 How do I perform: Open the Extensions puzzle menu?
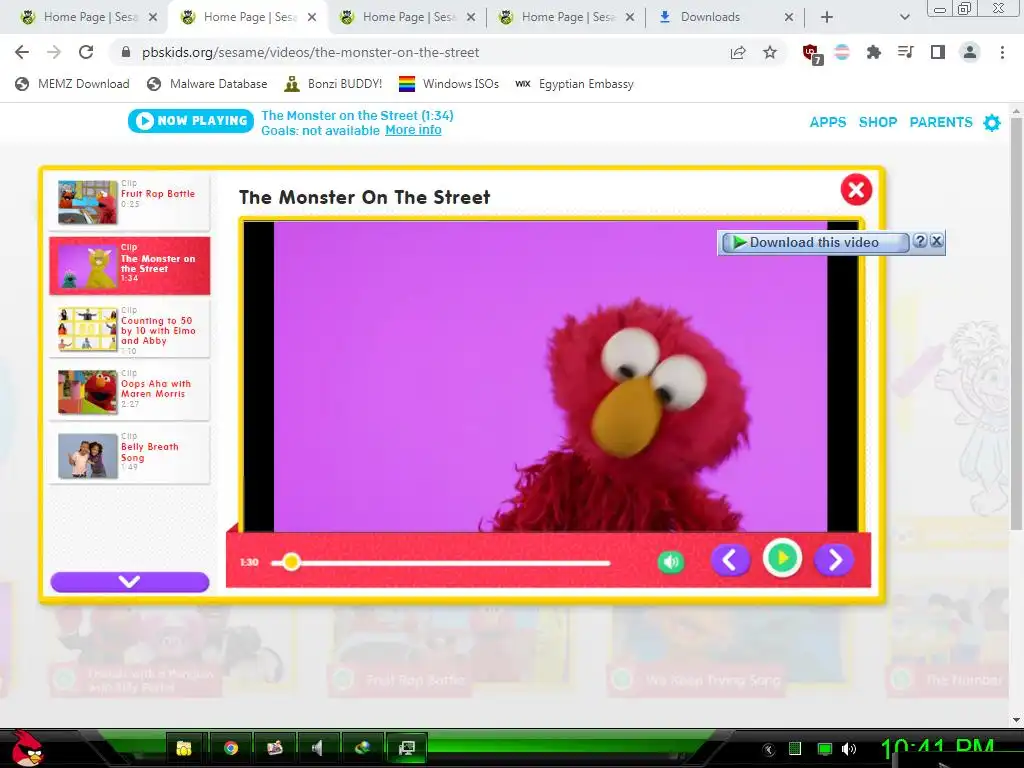[x=874, y=52]
